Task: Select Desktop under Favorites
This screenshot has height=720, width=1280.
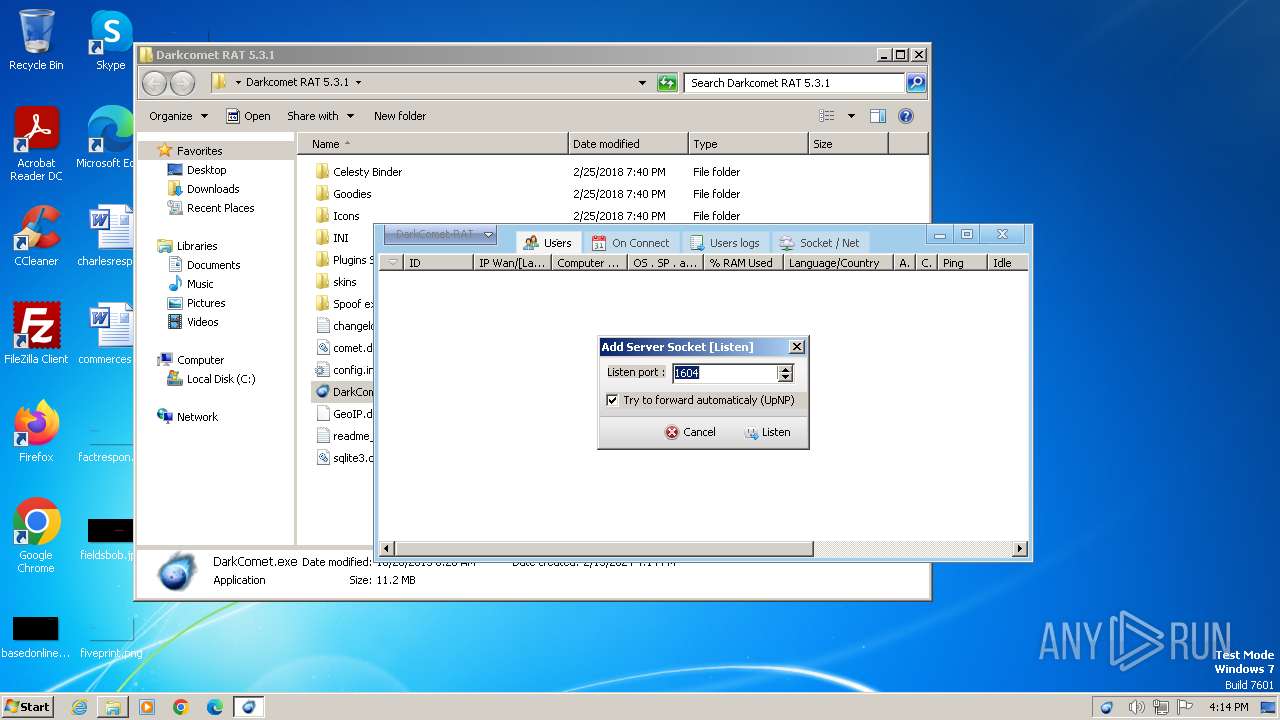Action: point(196,170)
